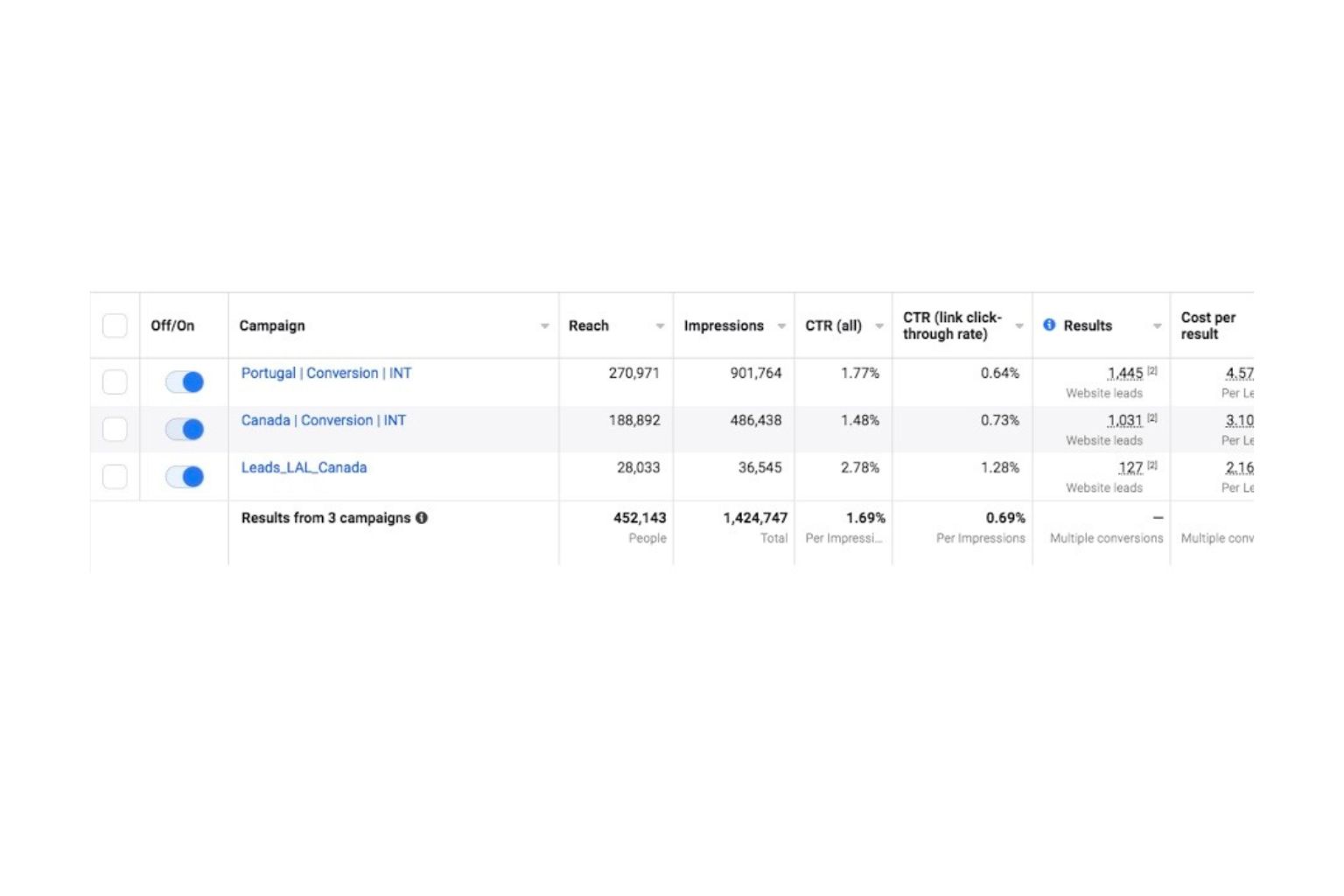Check the box for Portugal campaign row
The width and height of the screenshot is (1344, 896).
(x=115, y=382)
